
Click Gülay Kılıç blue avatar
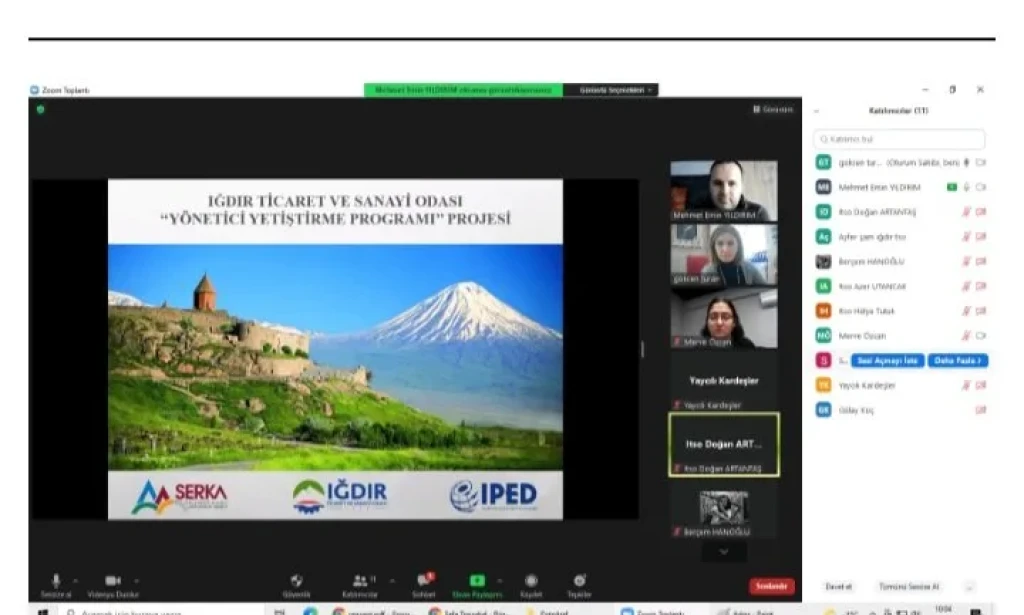(x=824, y=410)
